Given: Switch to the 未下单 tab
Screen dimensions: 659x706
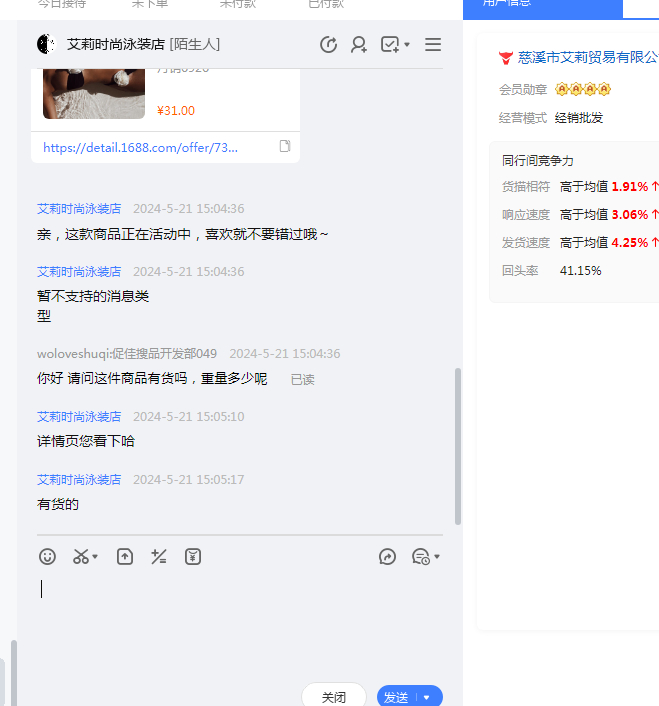Looking at the screenshot, I should pos(150,4).
